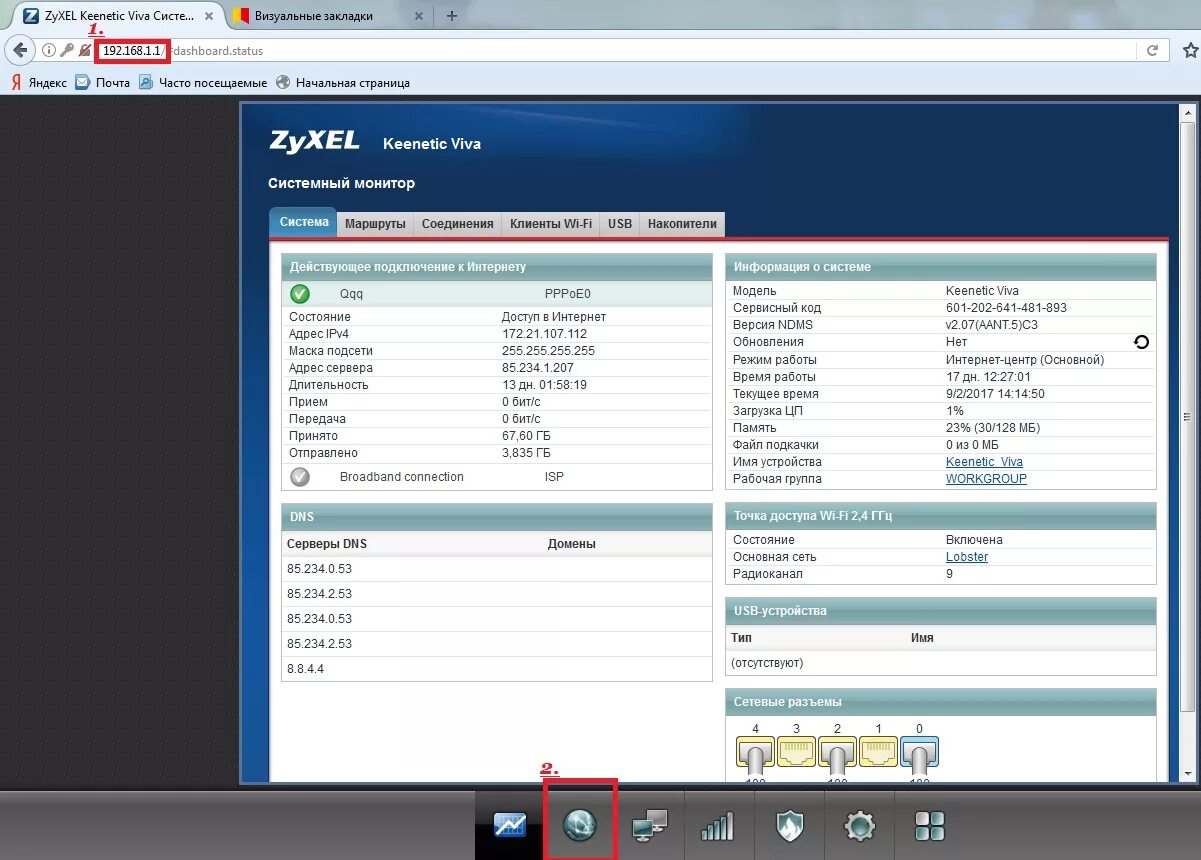Open the Internet globe section

click(x=580, y=825)
